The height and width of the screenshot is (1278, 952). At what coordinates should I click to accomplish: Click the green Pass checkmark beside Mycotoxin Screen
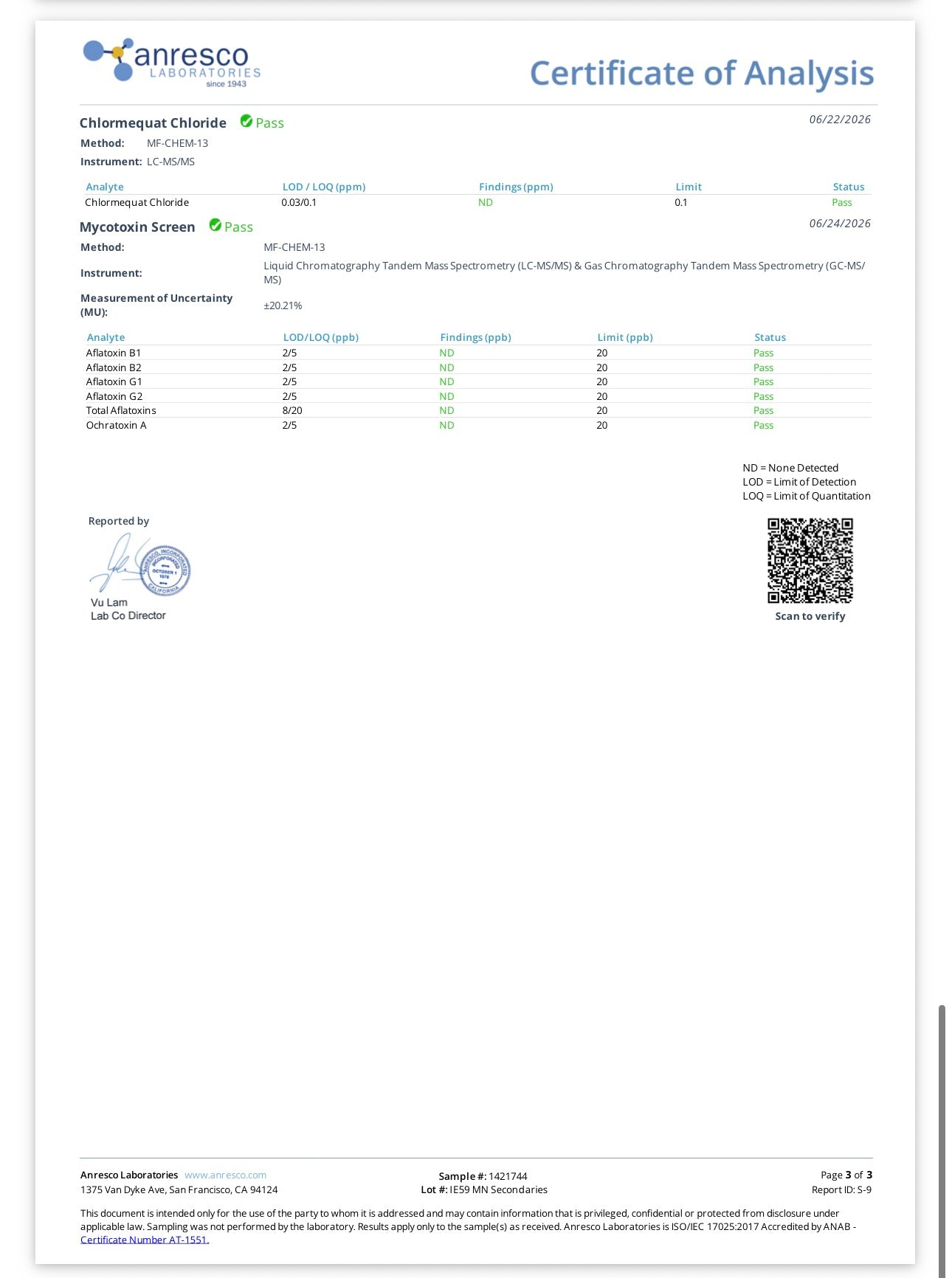215,225
